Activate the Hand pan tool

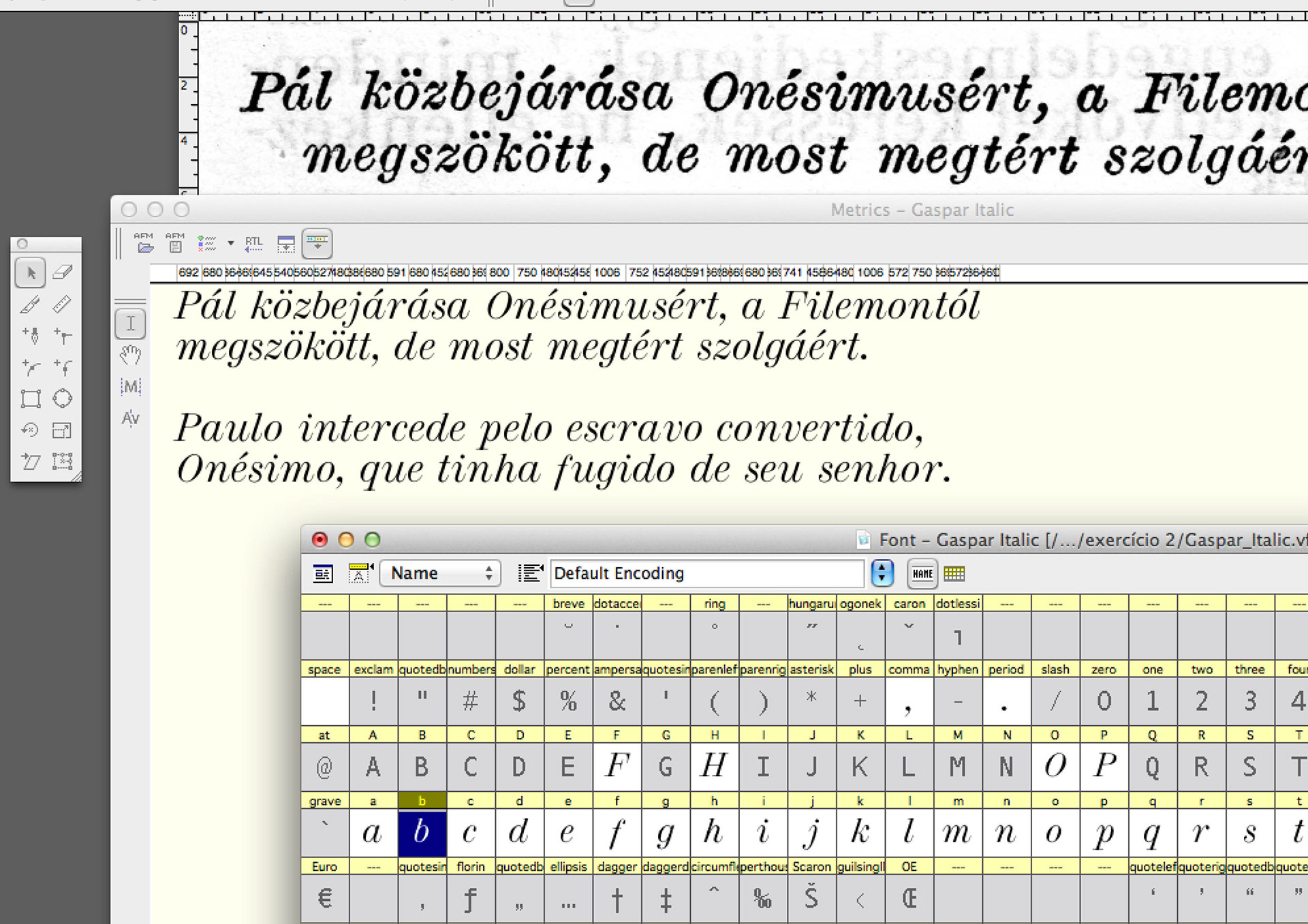tap(130, 355)
